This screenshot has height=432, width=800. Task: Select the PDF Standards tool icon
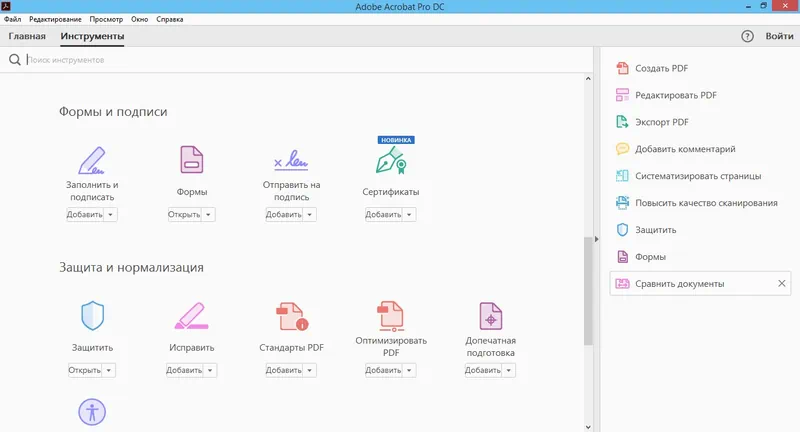point(291,316)
